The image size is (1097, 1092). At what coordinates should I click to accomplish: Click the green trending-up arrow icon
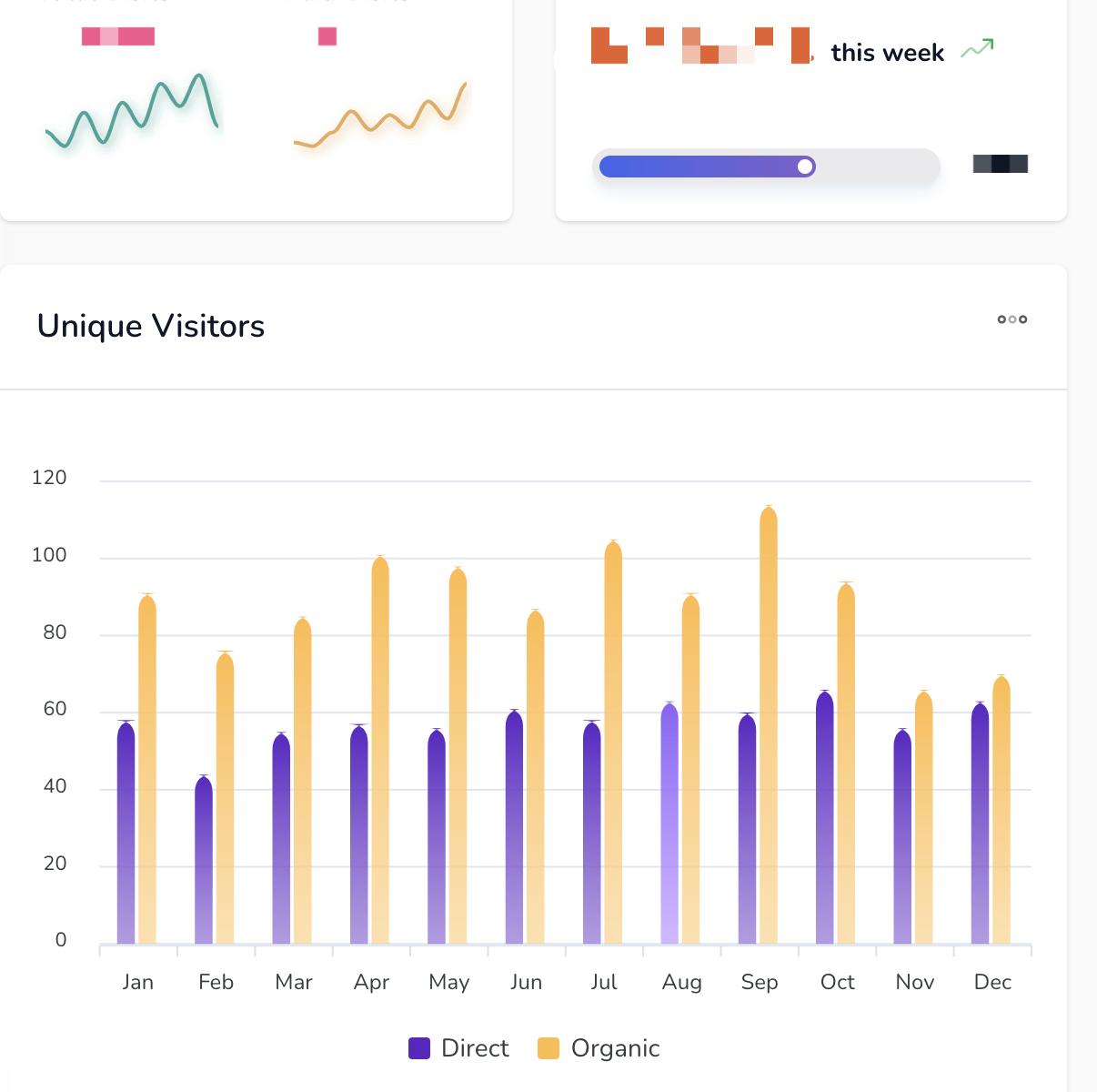(977, 49)
